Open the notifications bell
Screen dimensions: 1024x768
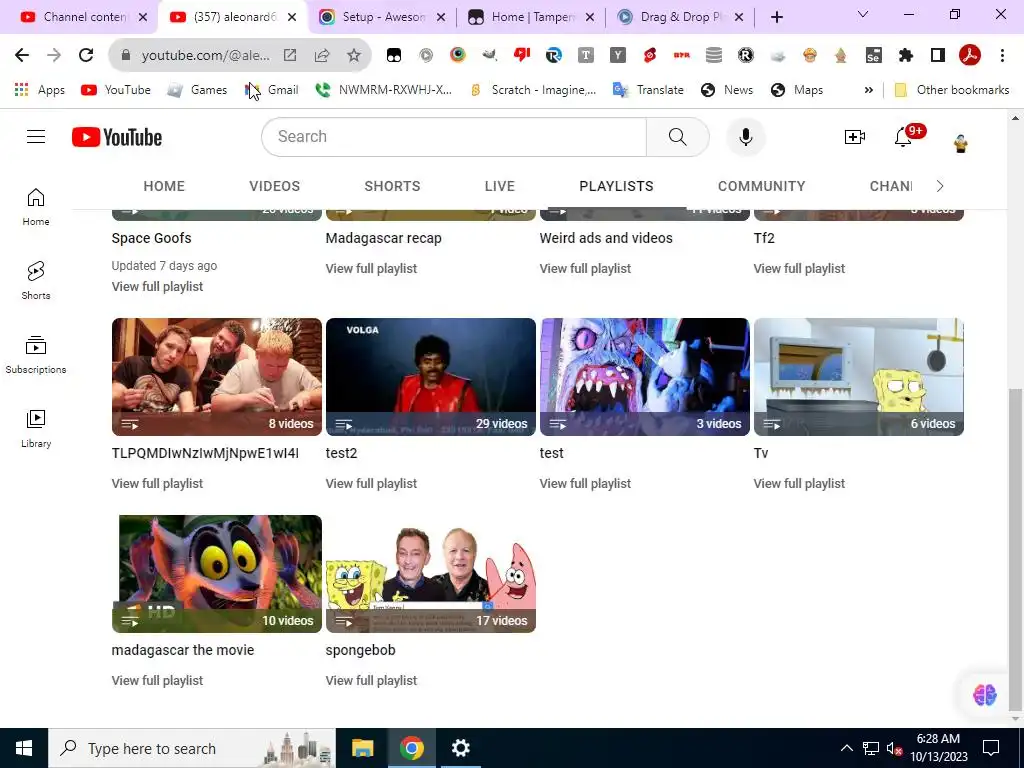coord(904,137)
